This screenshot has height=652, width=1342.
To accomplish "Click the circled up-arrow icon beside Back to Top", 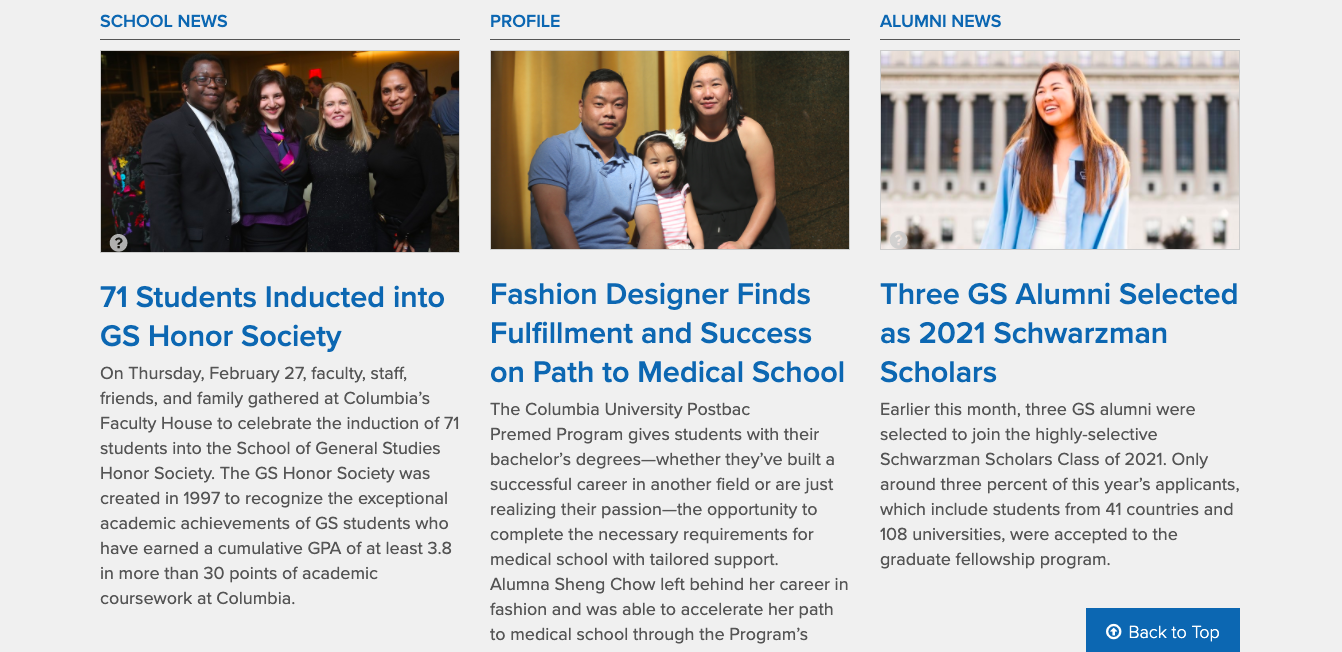I will pyautogui.click(x=1113, y=632).
